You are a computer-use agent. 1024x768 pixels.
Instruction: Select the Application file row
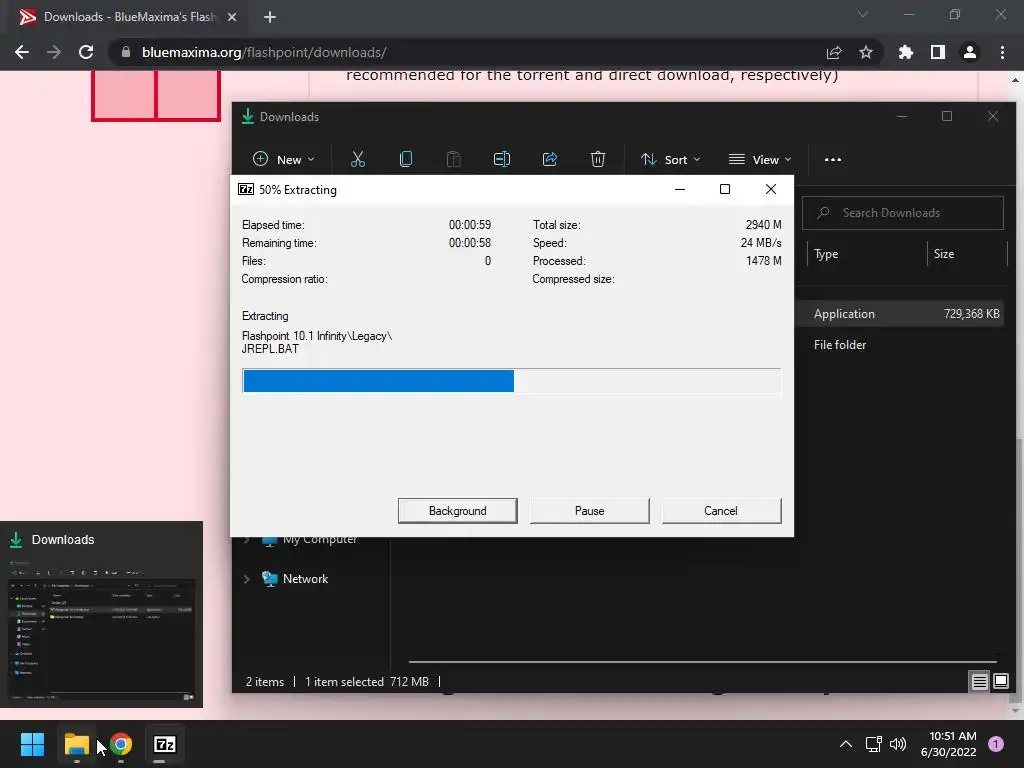click(901, 313)
